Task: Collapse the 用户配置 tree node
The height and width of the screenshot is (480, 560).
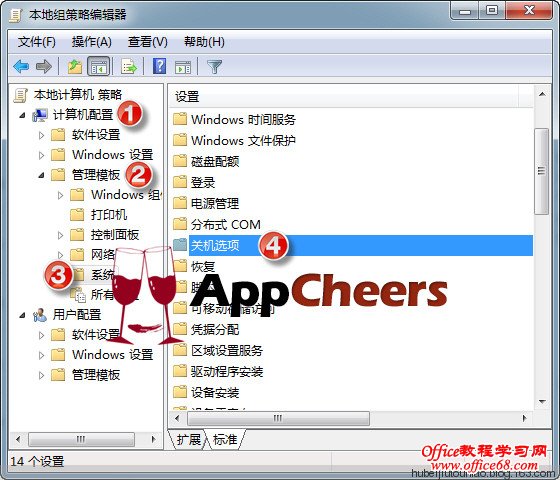Action: click(x=22, y=315)
